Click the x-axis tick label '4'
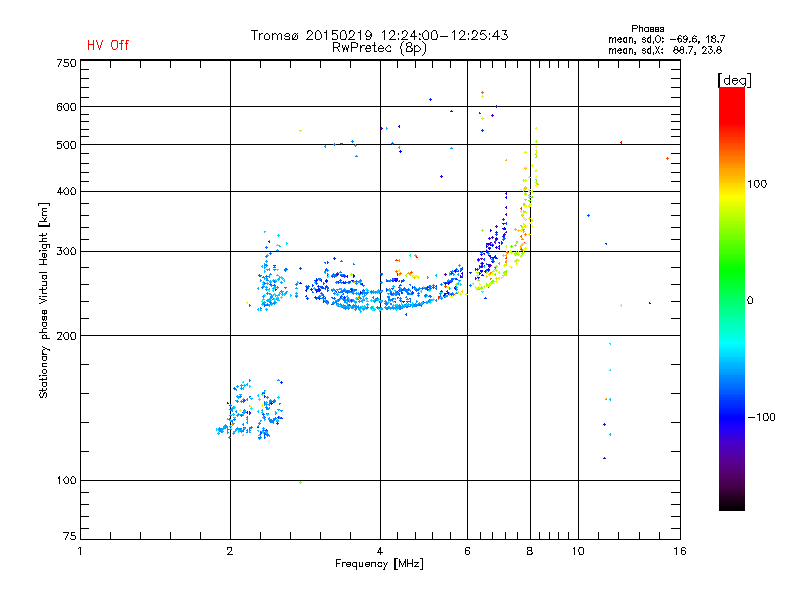Viewport: 800px width, 600px height. pyautogui.click(x=380, y=551)
